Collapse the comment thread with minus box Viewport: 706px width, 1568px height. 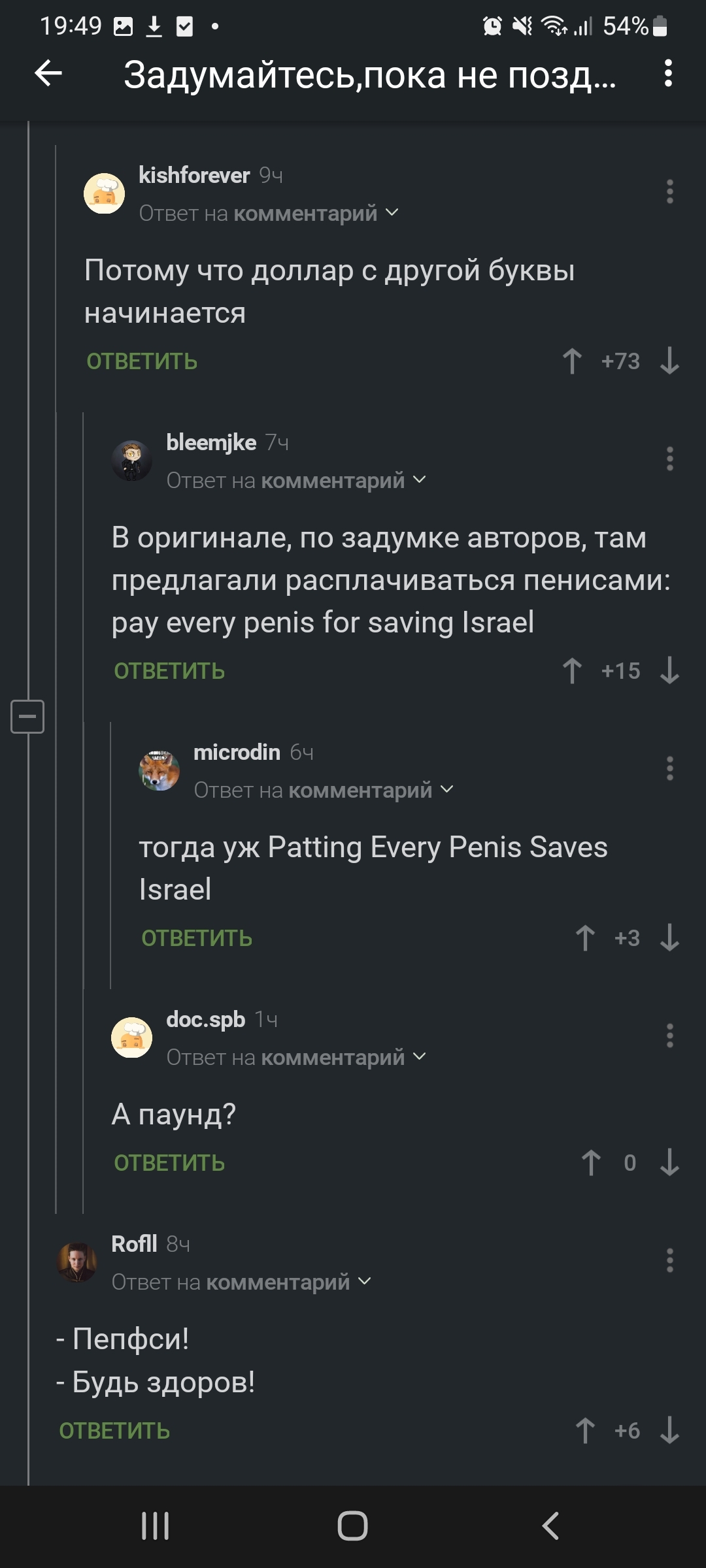pos(27,716)
